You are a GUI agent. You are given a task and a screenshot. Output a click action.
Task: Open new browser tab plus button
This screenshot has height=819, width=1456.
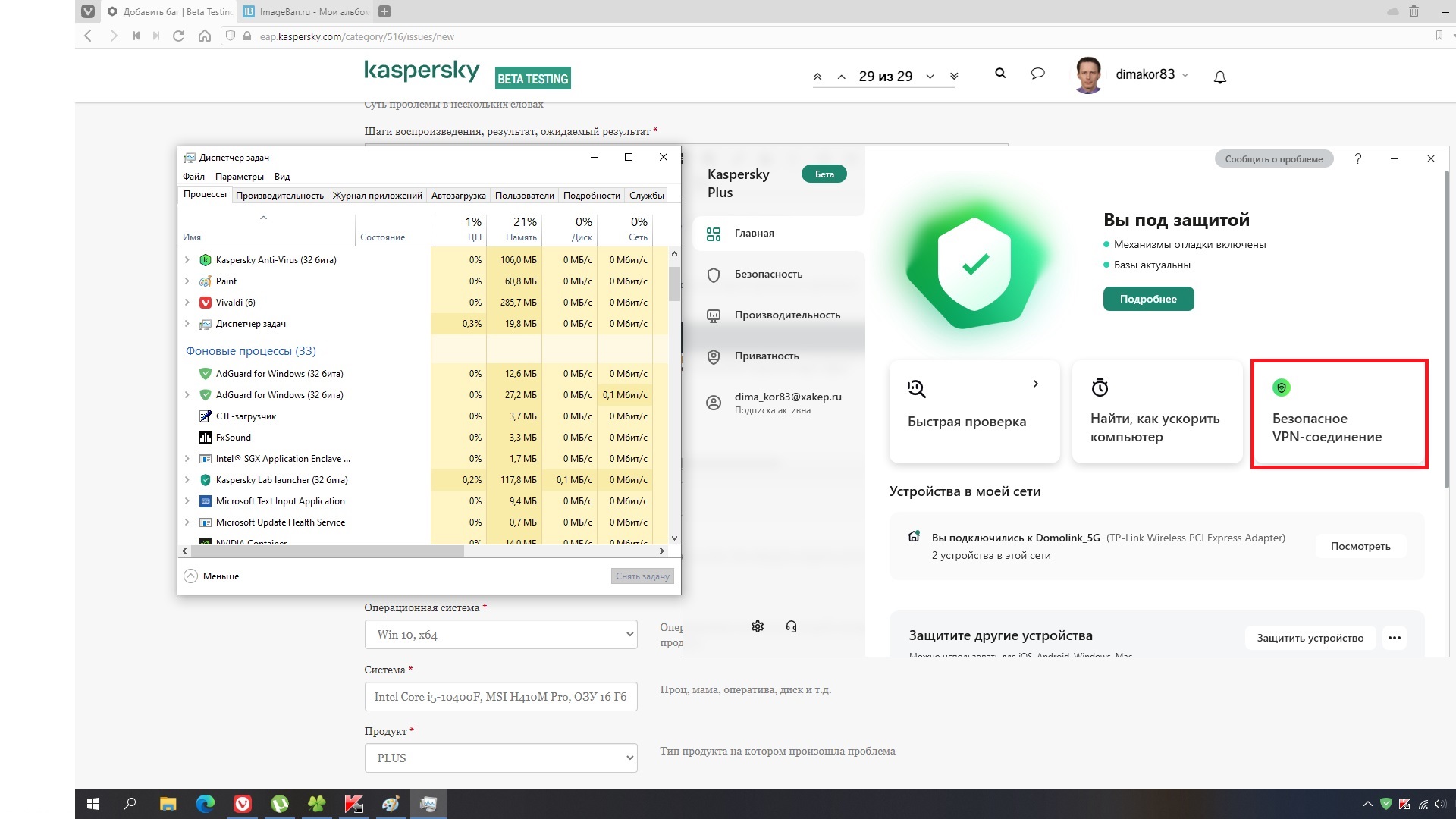tap(384, 11)
